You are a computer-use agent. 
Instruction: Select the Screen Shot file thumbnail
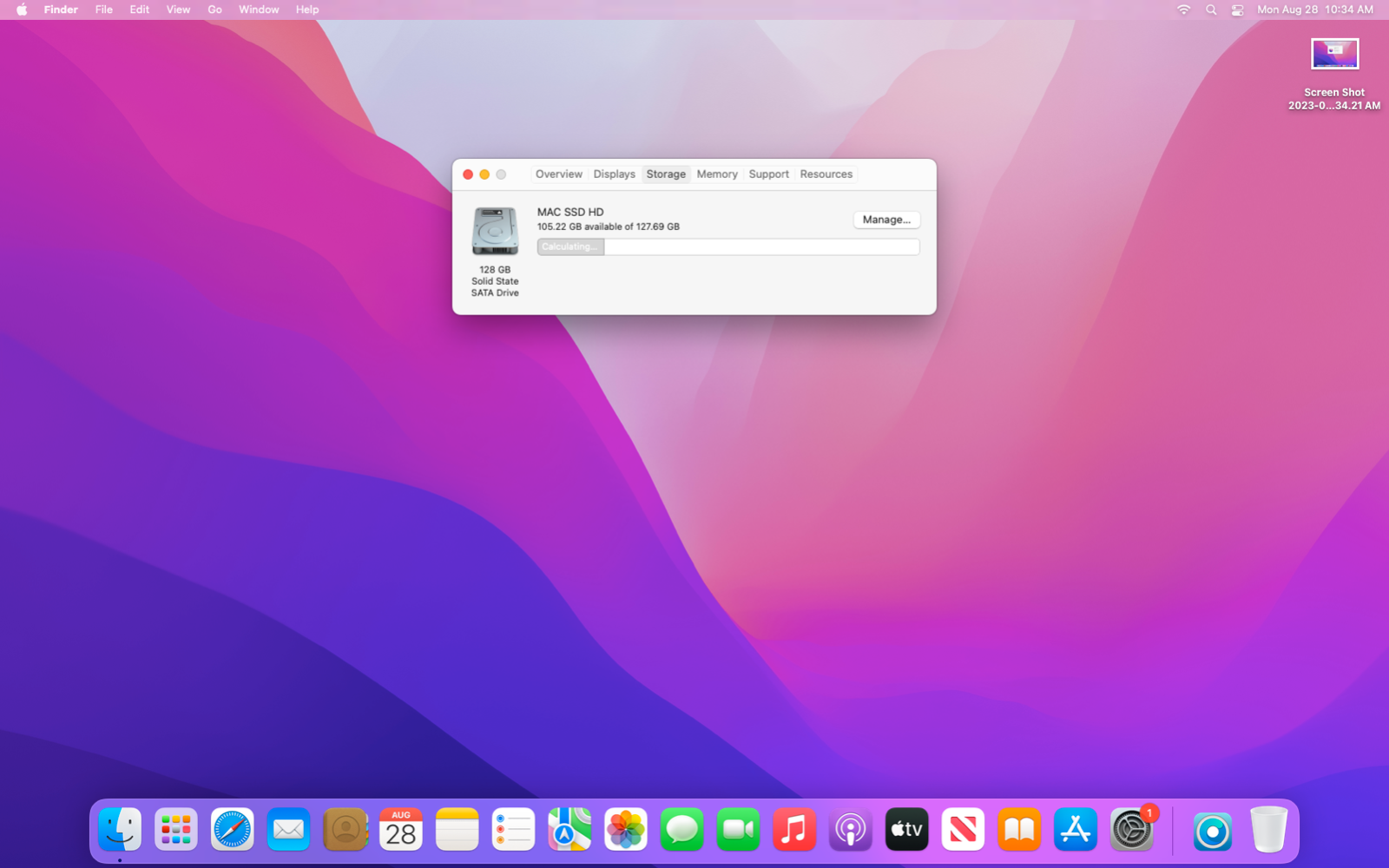[x=1334, y=54]
